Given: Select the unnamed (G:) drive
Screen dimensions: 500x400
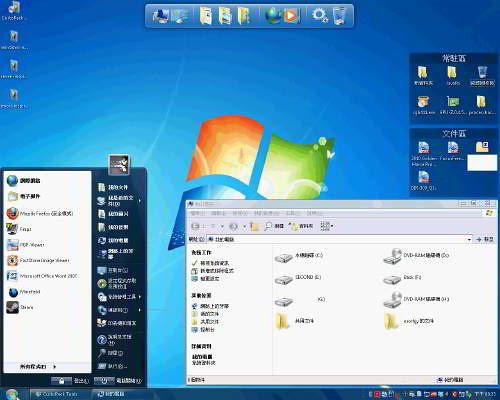Looking at the screenshot, I should [x=299, y=301].
